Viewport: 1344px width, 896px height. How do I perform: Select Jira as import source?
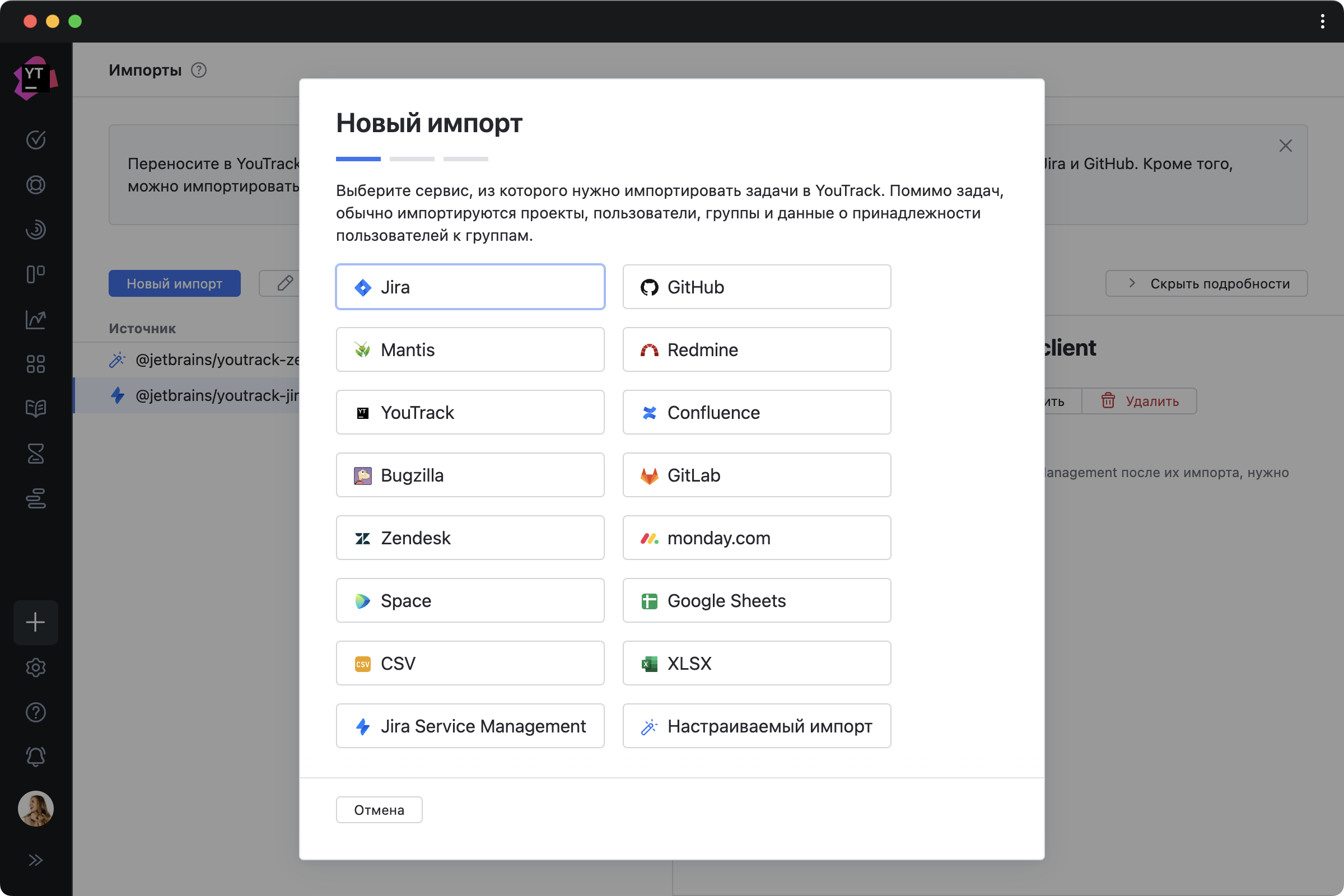coord(470,287)
